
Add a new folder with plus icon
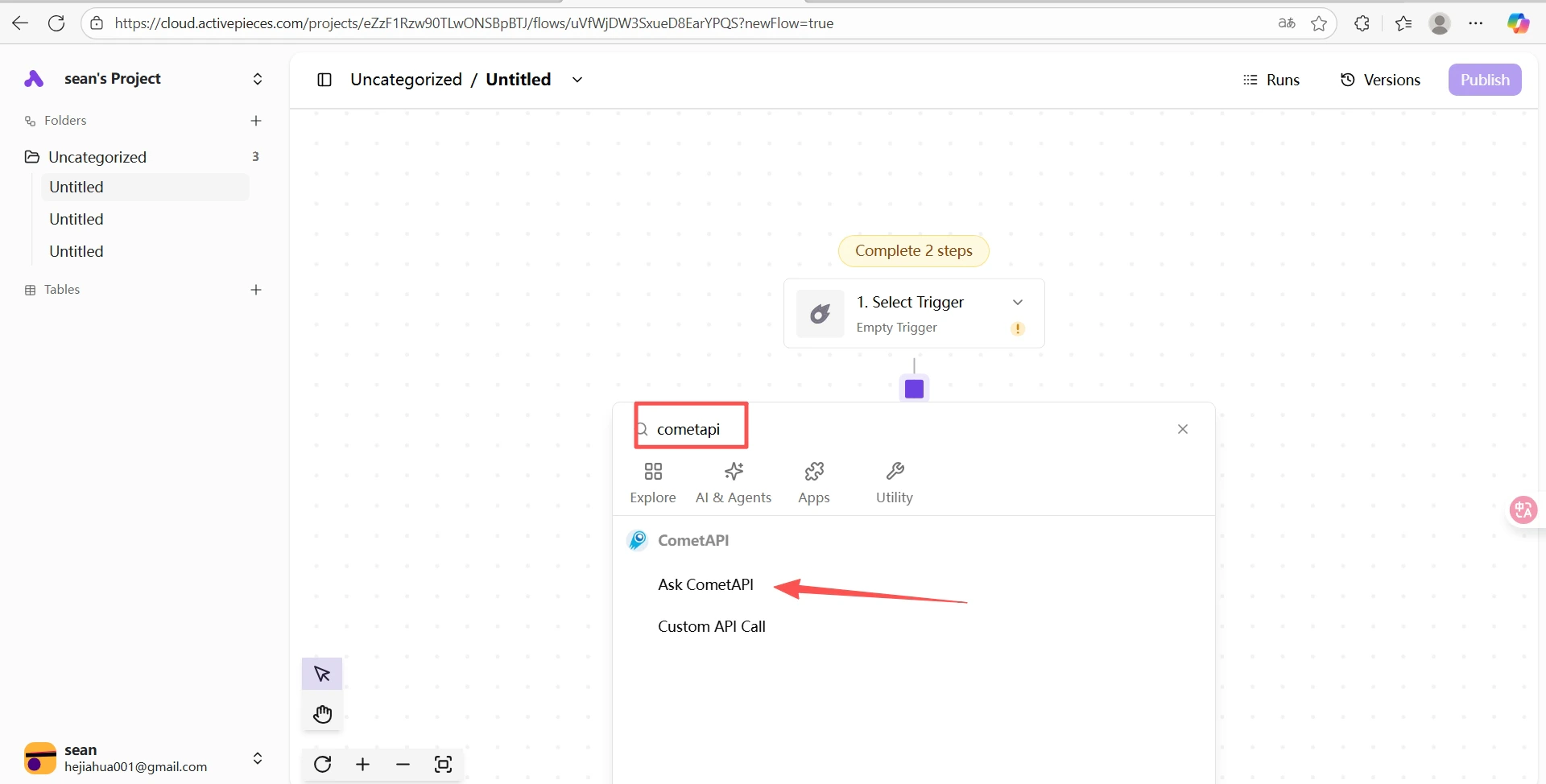(x=256, y=121)
